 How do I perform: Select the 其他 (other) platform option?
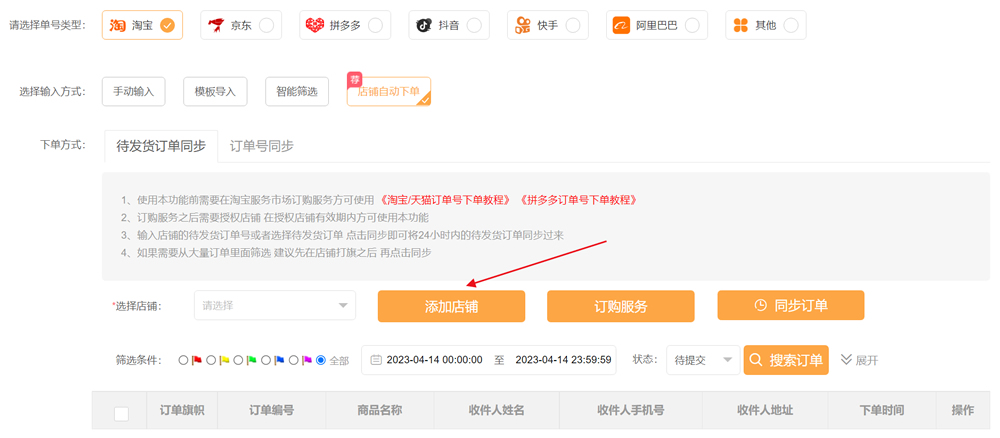click(765, 25)
